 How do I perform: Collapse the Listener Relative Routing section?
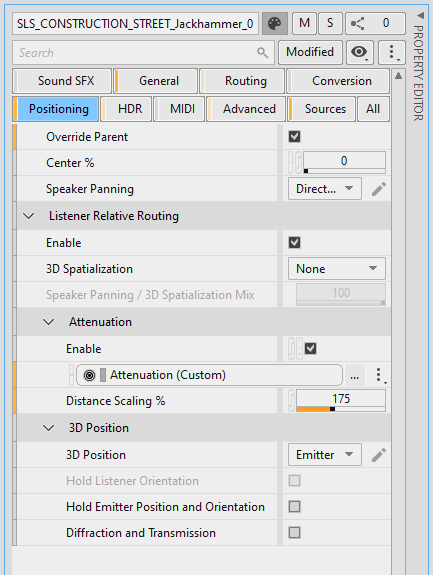[x=29, y=216]
